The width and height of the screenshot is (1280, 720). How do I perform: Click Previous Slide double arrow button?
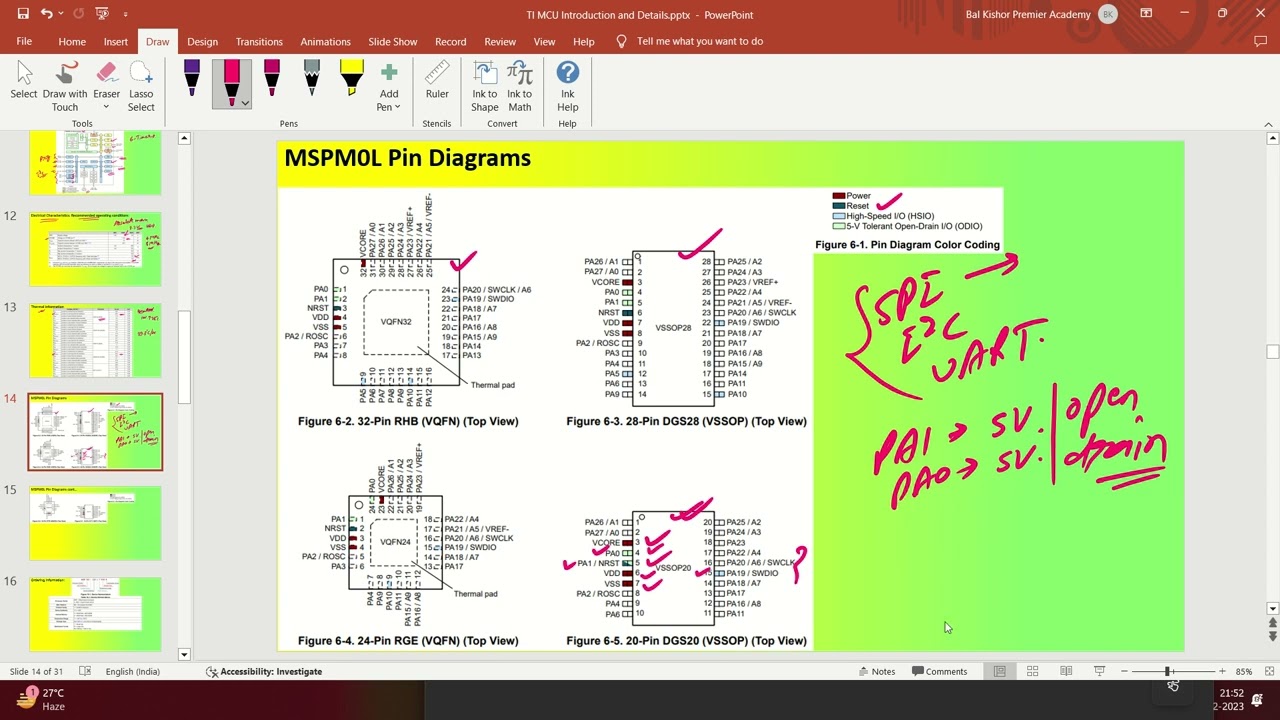click(1272, 624)
